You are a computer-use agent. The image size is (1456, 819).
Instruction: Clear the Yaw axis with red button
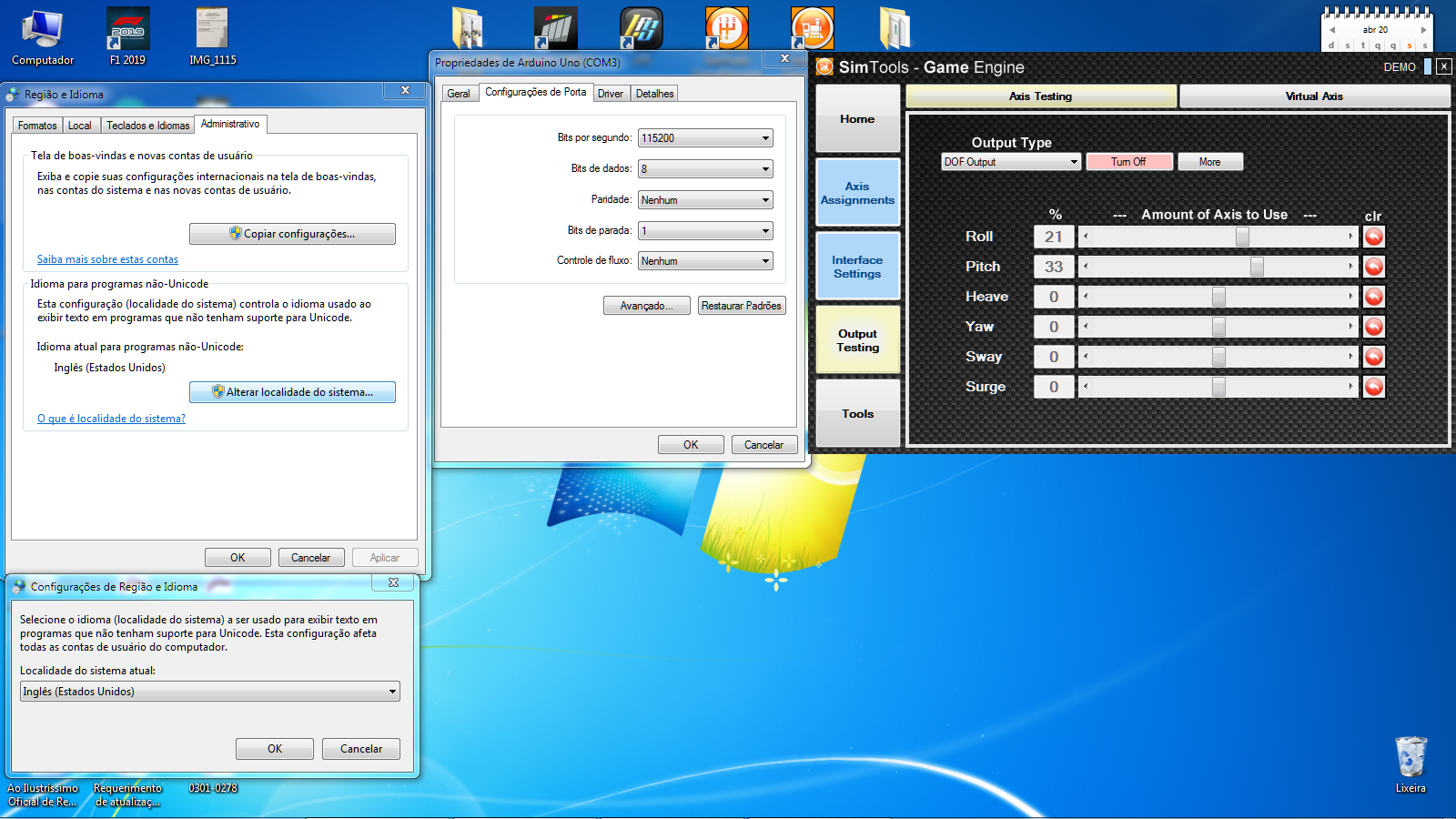pos(1374,327)
